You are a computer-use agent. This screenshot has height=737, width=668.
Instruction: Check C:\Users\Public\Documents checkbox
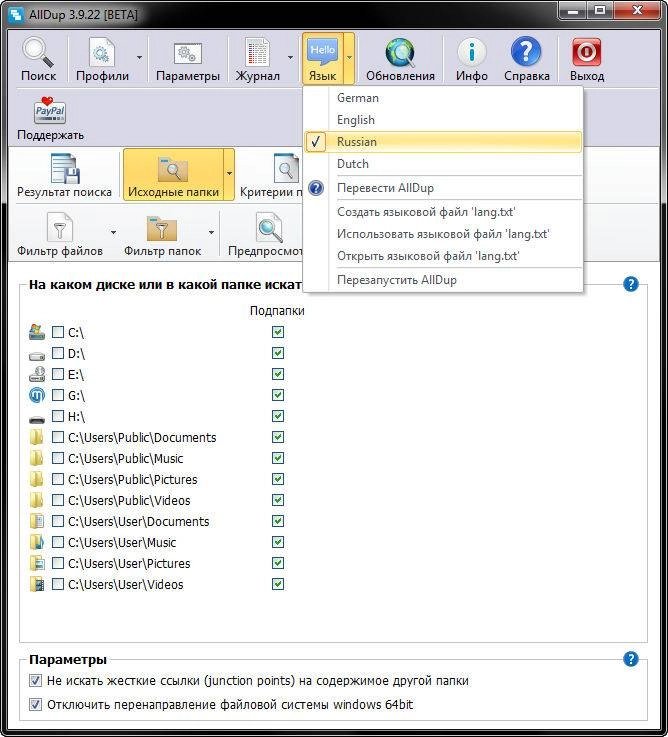58,437
